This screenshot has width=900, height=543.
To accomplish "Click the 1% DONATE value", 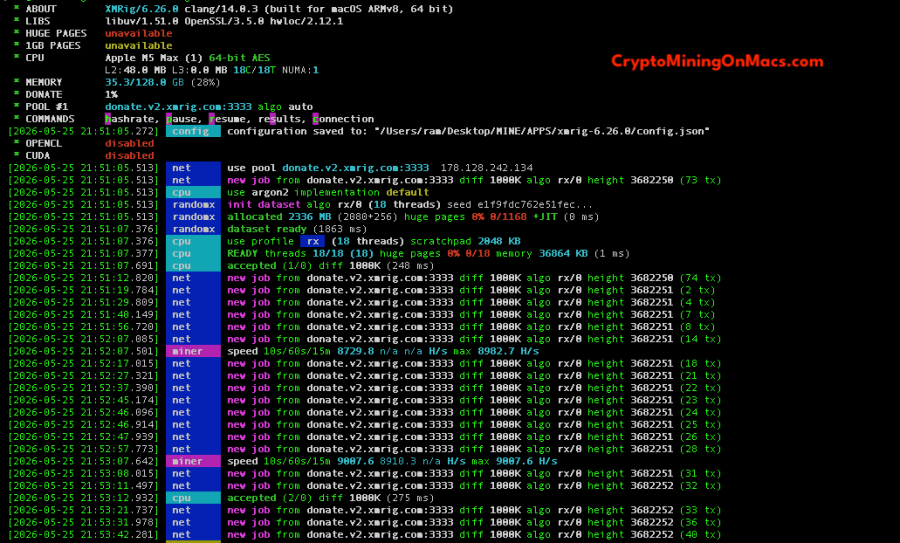I will pyautogui.click(x=111, y=94).
